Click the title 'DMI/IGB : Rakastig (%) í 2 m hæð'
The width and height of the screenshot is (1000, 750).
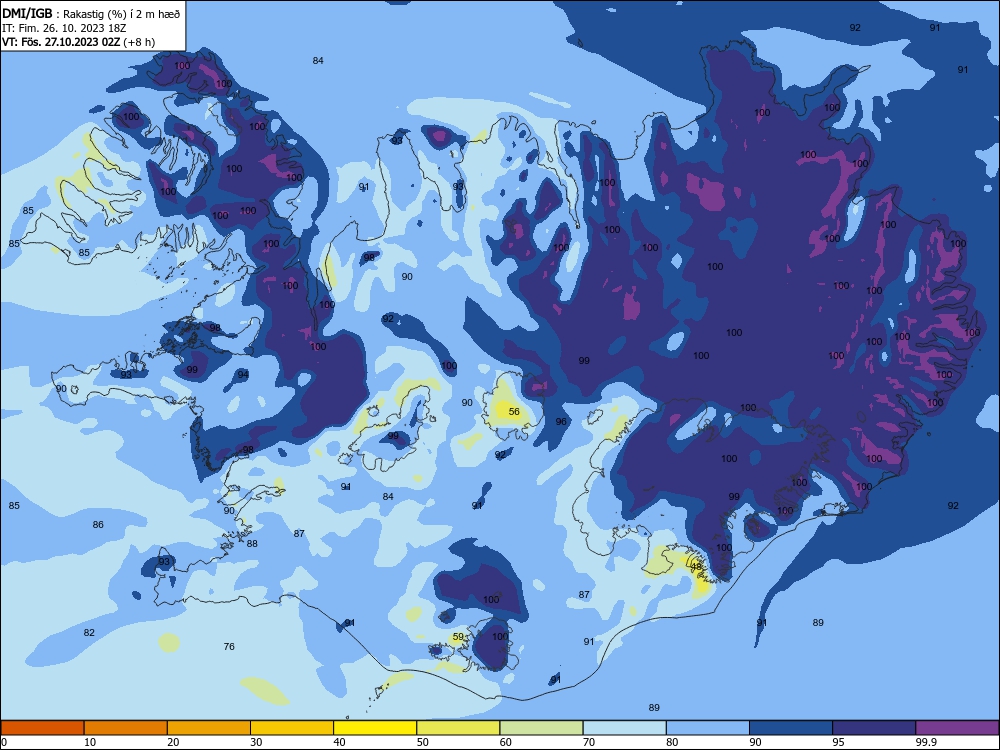click(92, 13)
